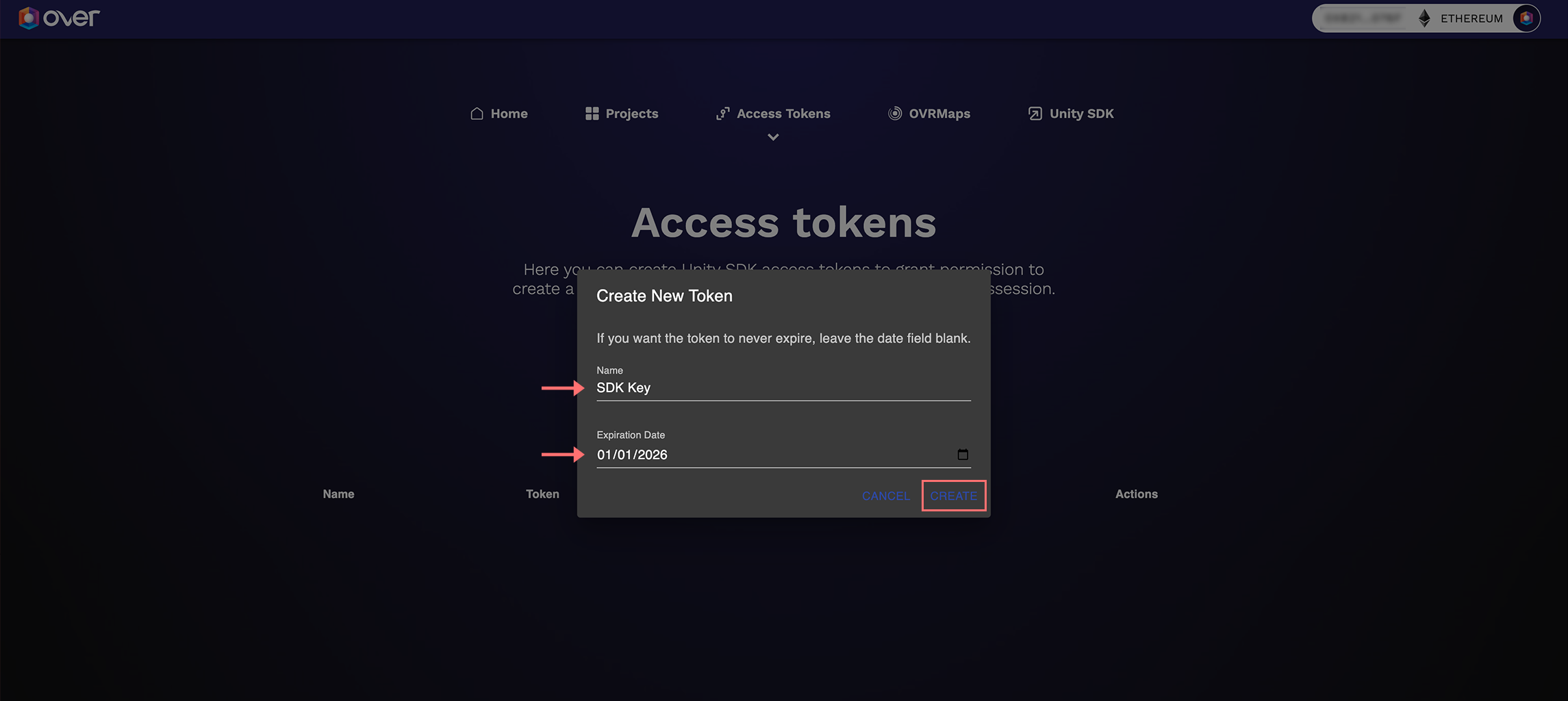The width and height of the screenshot is (1568, 701).
Task: Click the Projects grid icon
Action: click(592, 114)
